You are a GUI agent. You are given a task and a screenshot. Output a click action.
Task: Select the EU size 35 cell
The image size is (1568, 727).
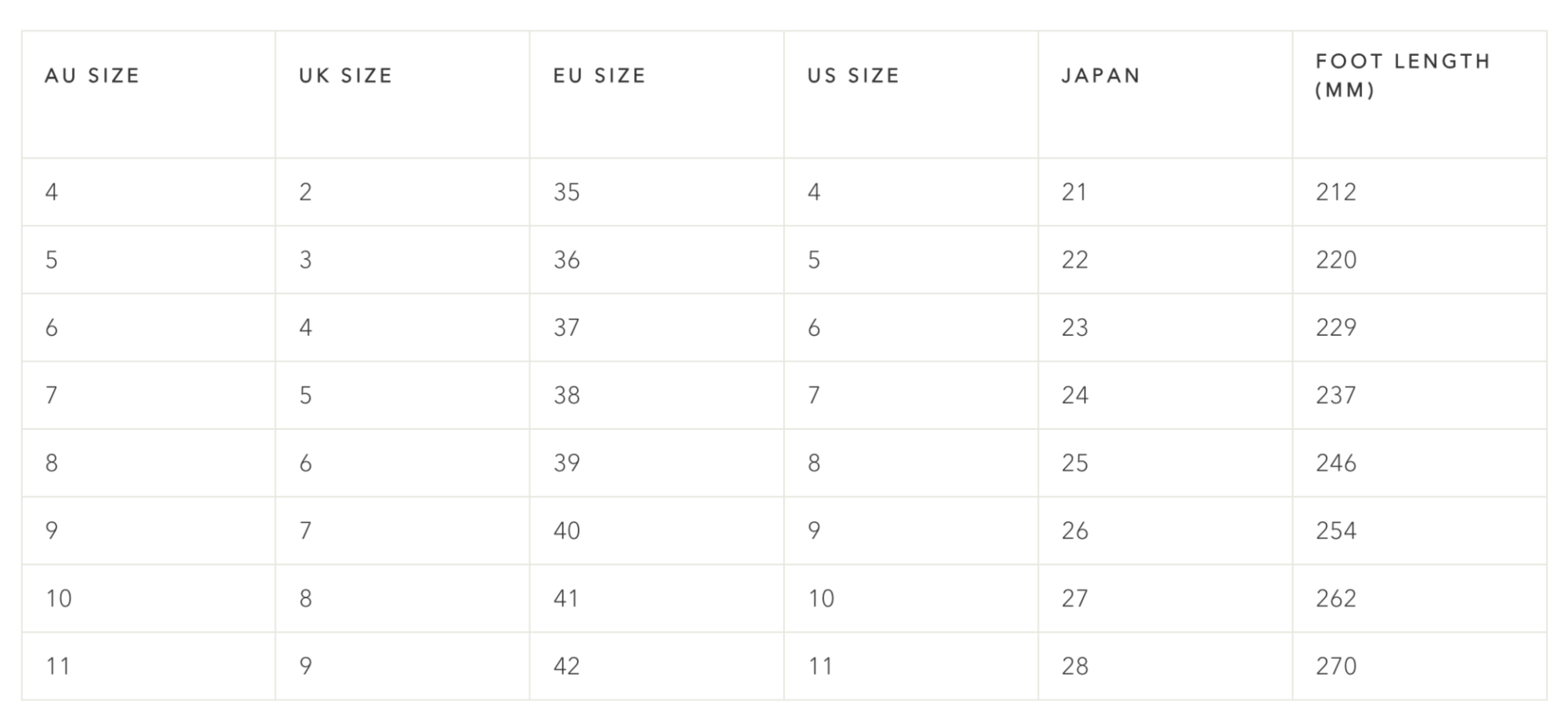[567, 192]
